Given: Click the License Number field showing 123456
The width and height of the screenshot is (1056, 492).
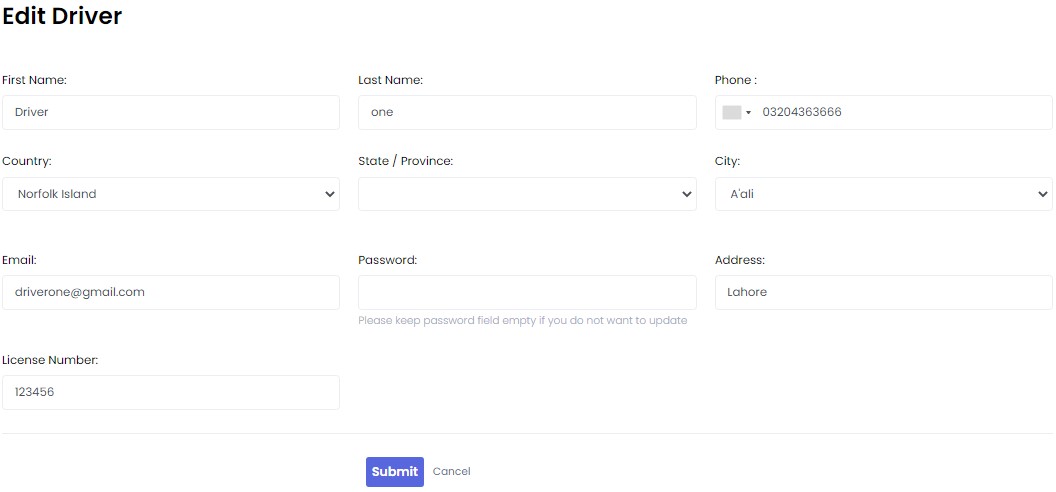Looking at the screenshot, I should point(171,393).
